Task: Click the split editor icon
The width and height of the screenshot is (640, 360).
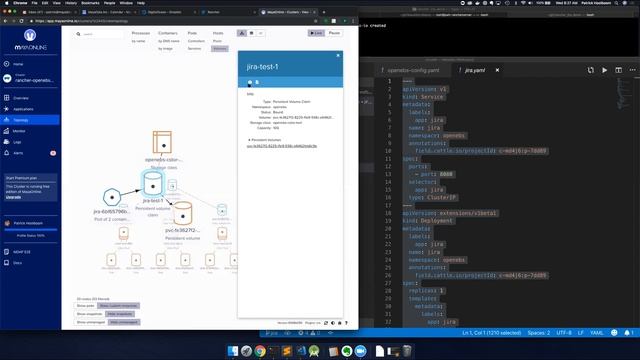Action: (x=618, y=70)
